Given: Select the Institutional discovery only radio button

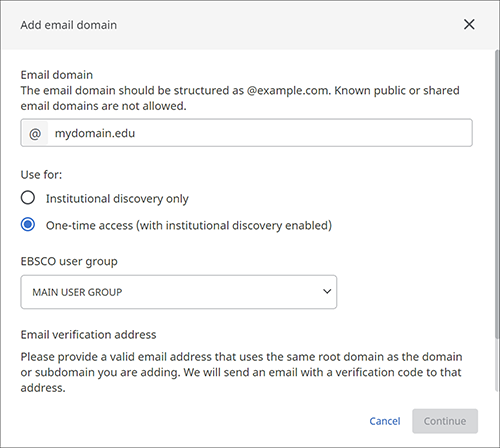Looking at the screenshot, I should [28, 198].
